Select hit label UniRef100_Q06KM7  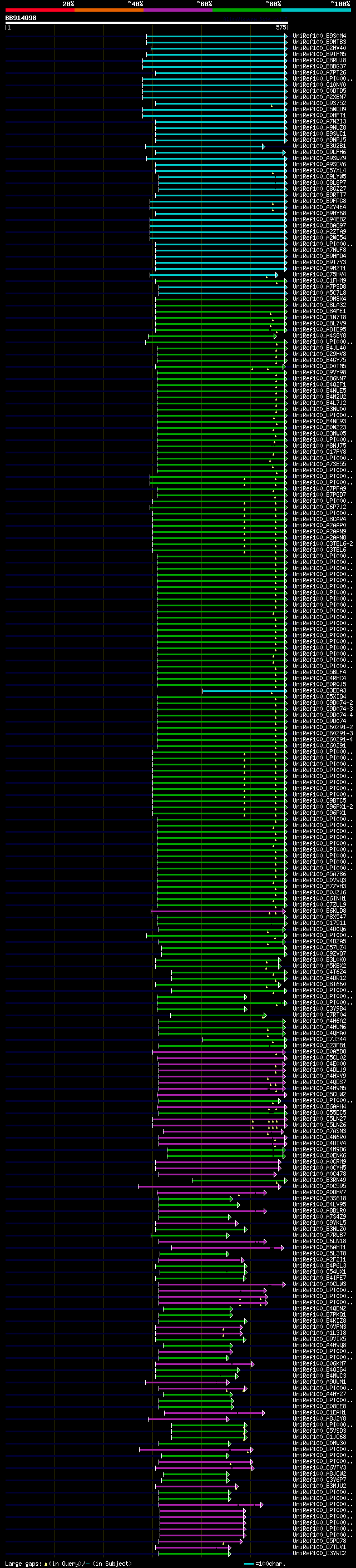tap(319, 1363)
